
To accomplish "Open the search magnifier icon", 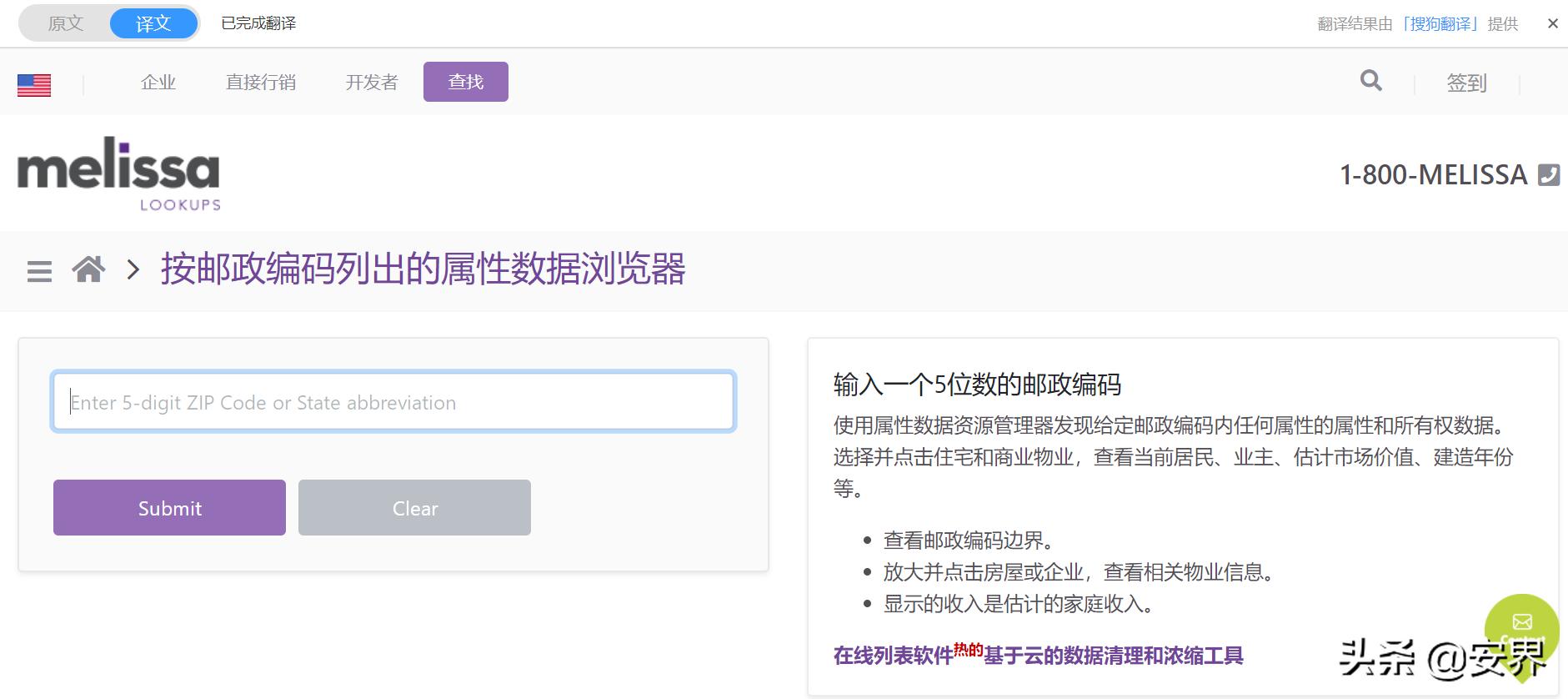I will 1371,81.
